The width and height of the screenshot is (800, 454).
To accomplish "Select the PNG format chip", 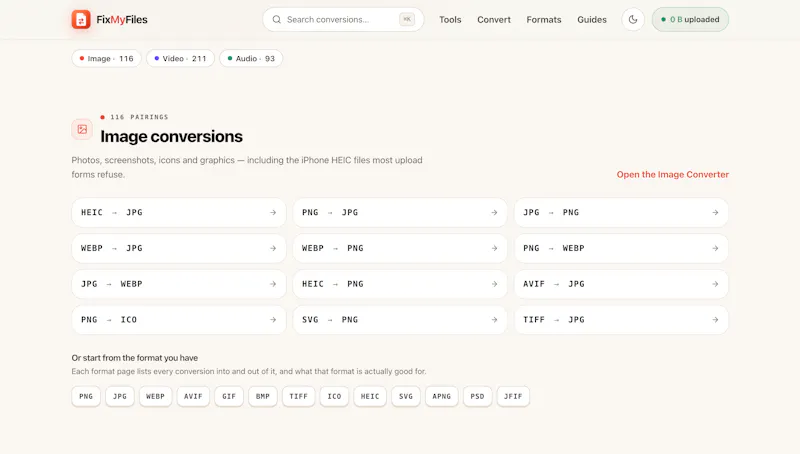I will point(86,396).
